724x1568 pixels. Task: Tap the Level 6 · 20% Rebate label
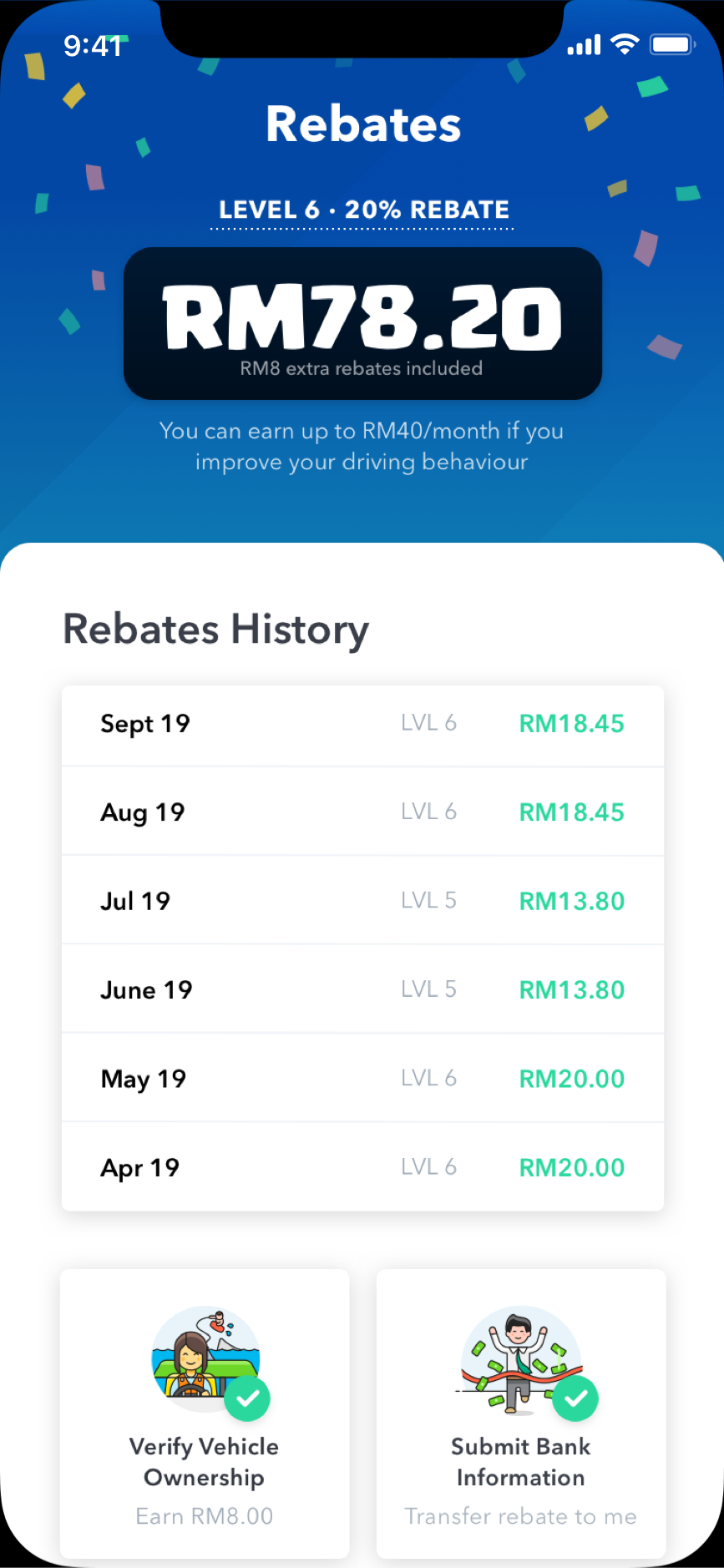[x=363, y=210]
